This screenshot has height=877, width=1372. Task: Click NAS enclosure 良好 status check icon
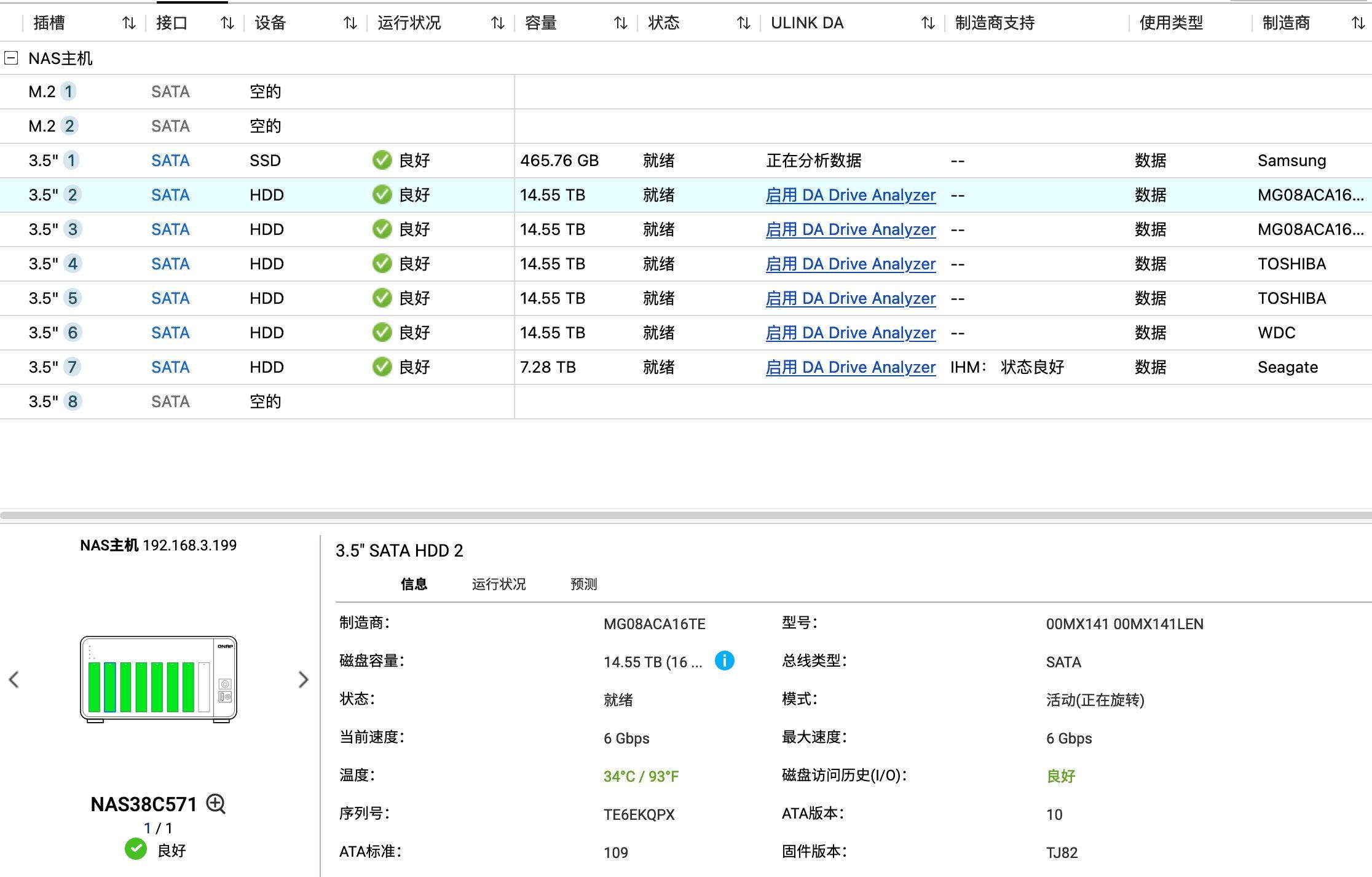[x=136, y=849]
